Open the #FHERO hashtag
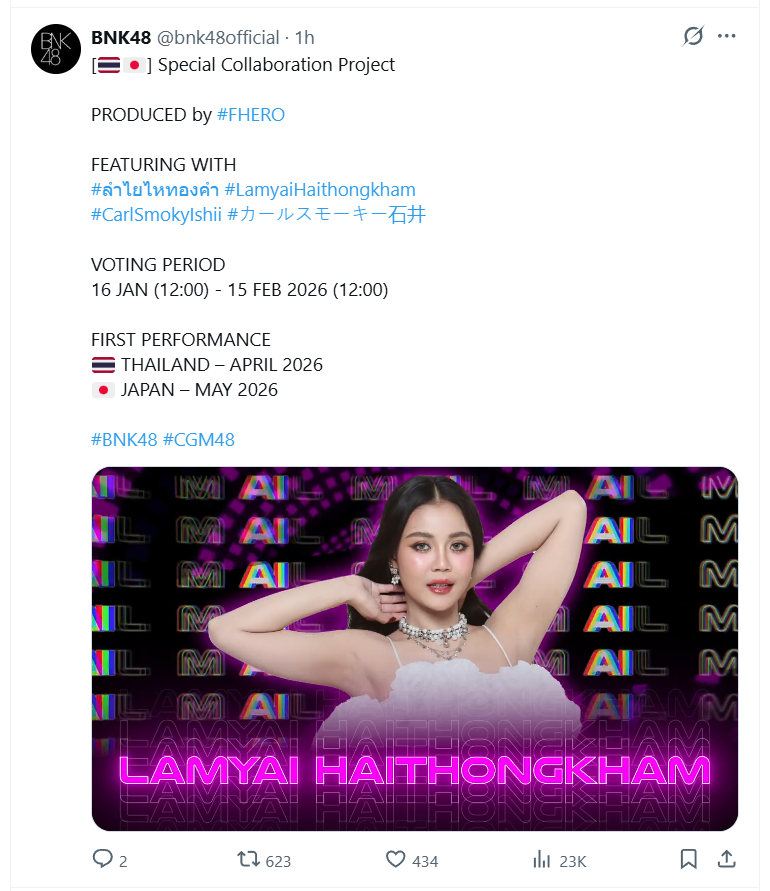Viewport: 770px width, 891px height. 251,115
